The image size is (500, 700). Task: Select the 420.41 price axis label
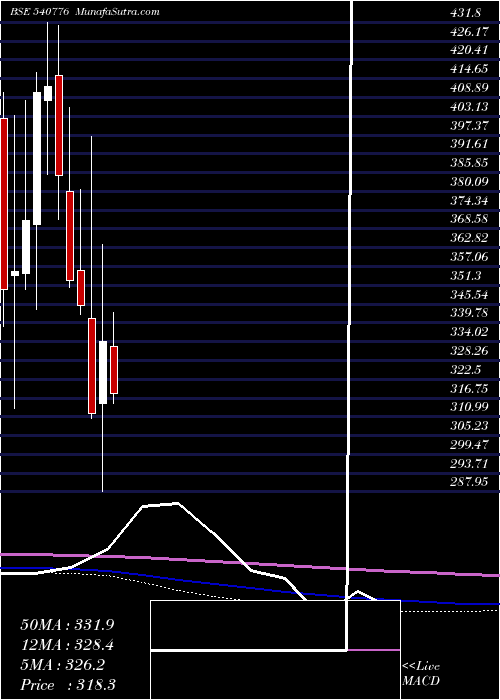click(469, 50)
